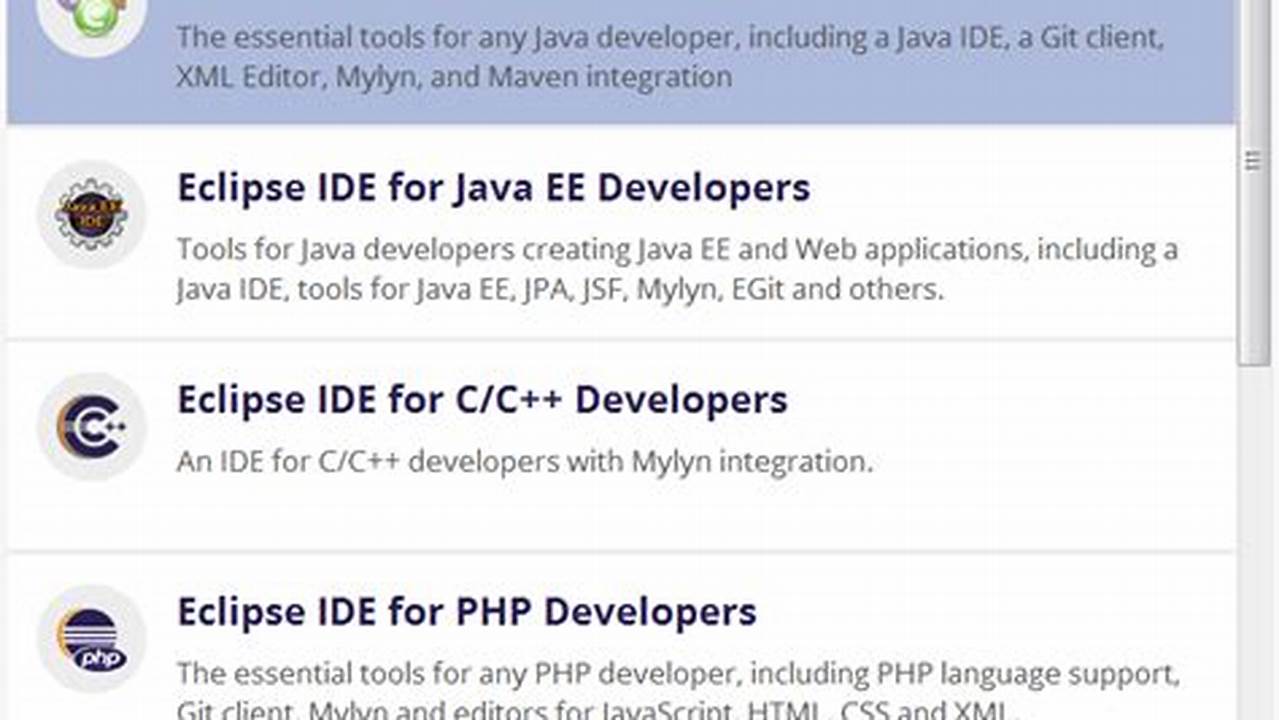Click the php label on the PHP logo
This screenshot has width=1279, height=720.
click(97, 660)
